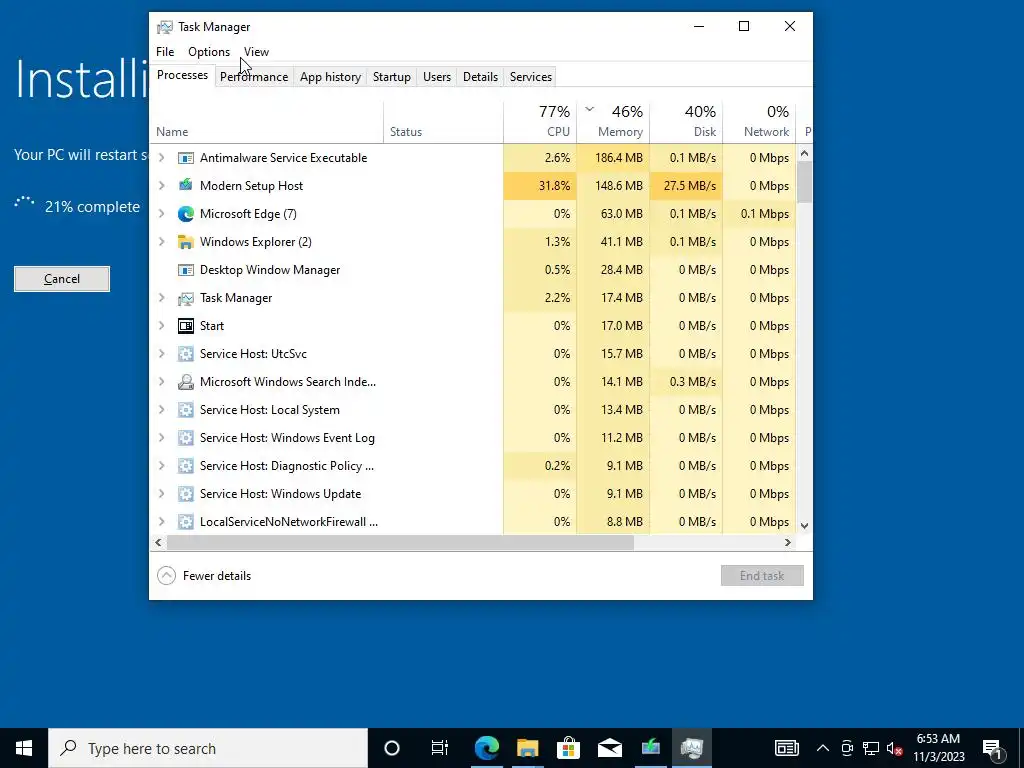Collapse view with Fewer details
Viewport: 1024px width, 768px height.
pyautogui.click(x=204, y=576)
